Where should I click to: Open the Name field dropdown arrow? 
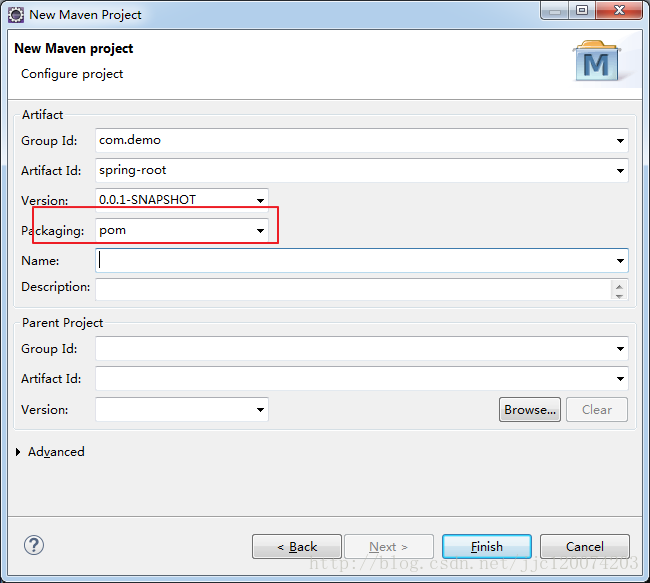pos(620,260)
